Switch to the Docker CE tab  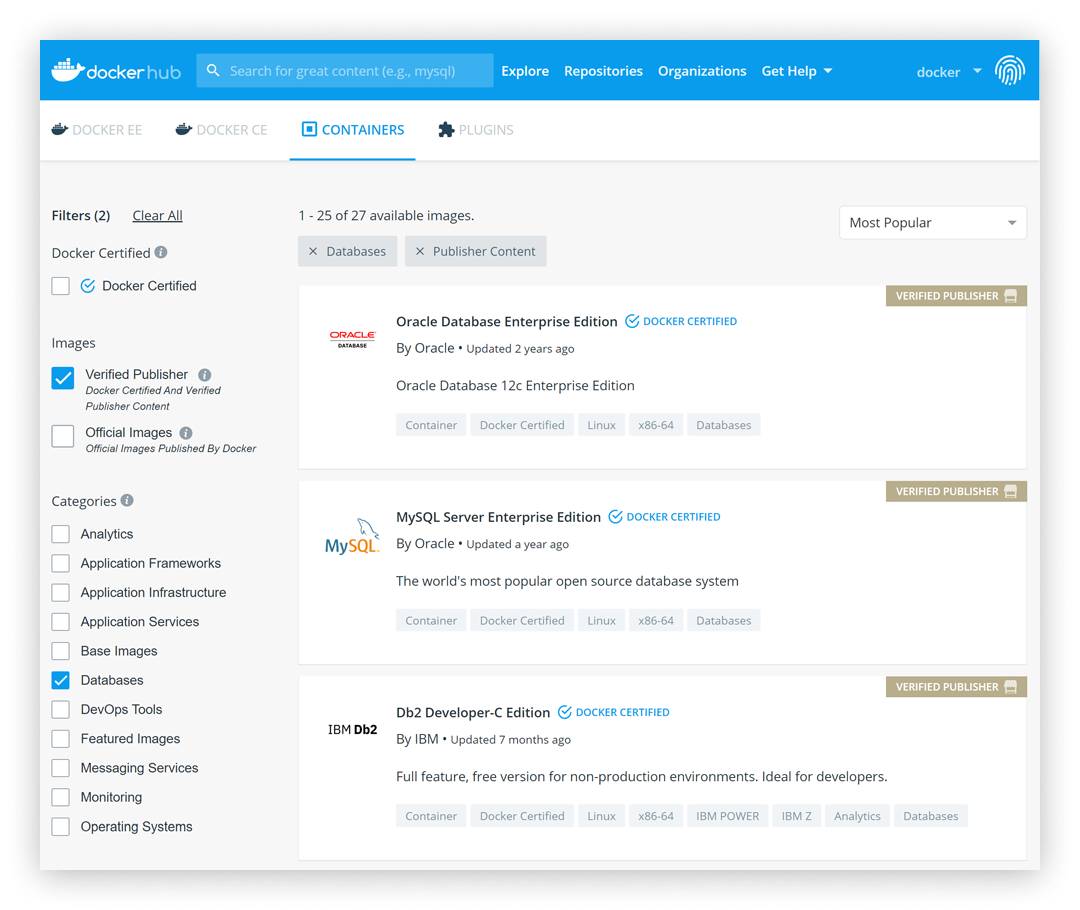click(x=221, y=130)
